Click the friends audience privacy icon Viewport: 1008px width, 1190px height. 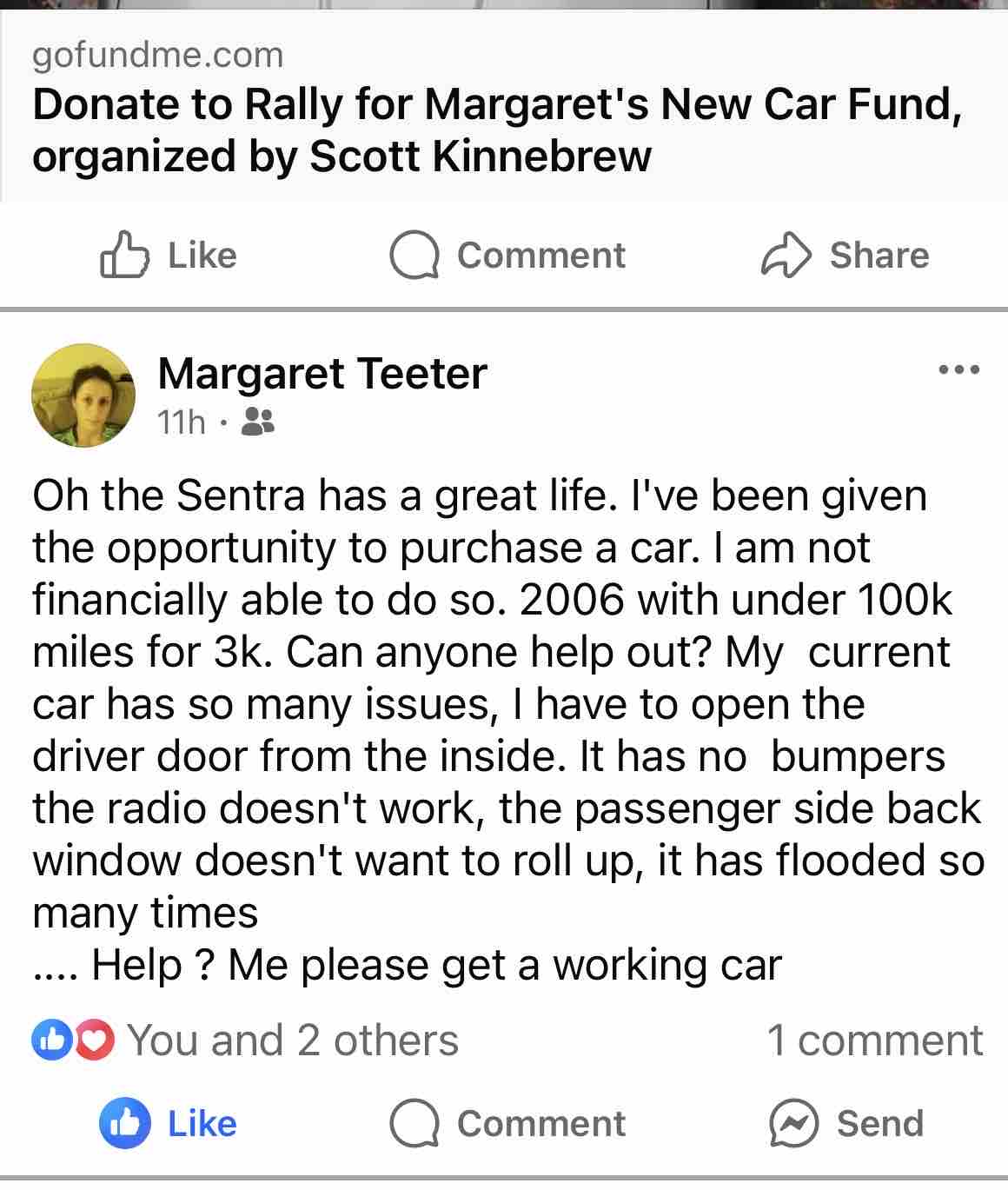258,422
